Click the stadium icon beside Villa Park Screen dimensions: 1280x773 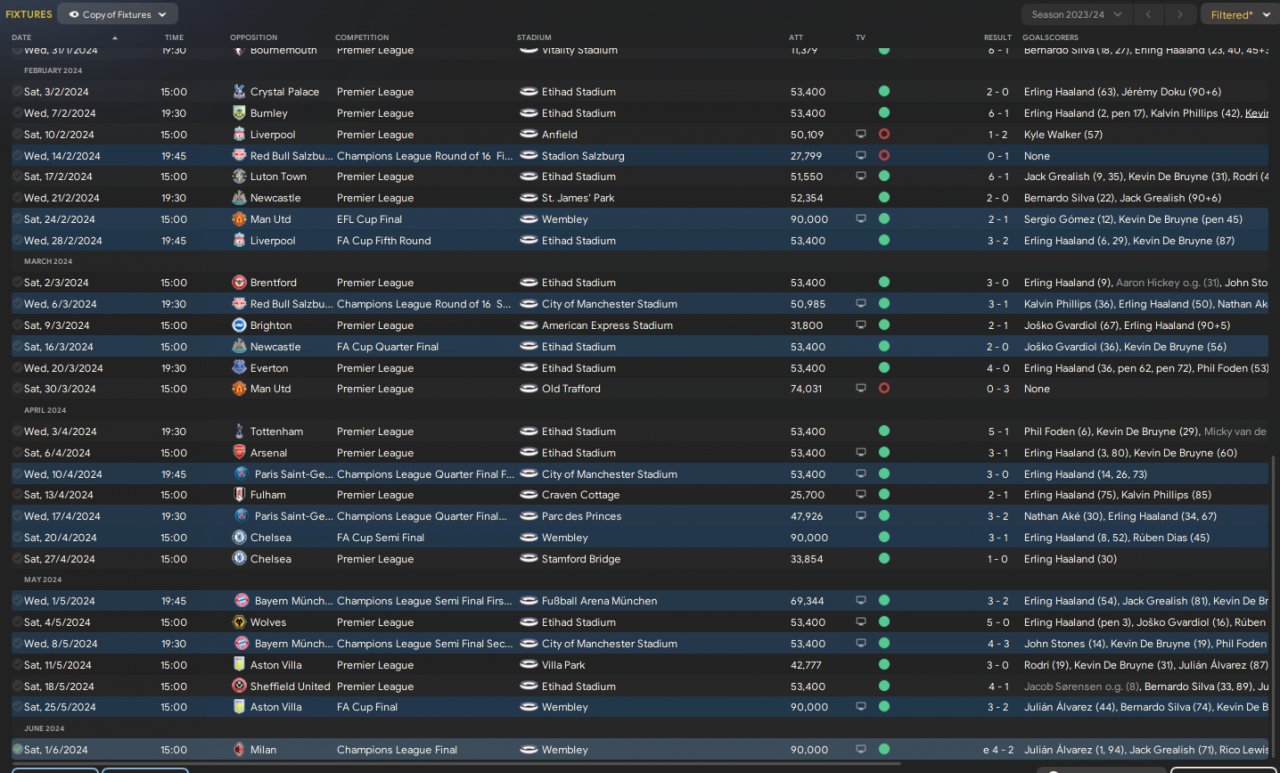point(529,665)
